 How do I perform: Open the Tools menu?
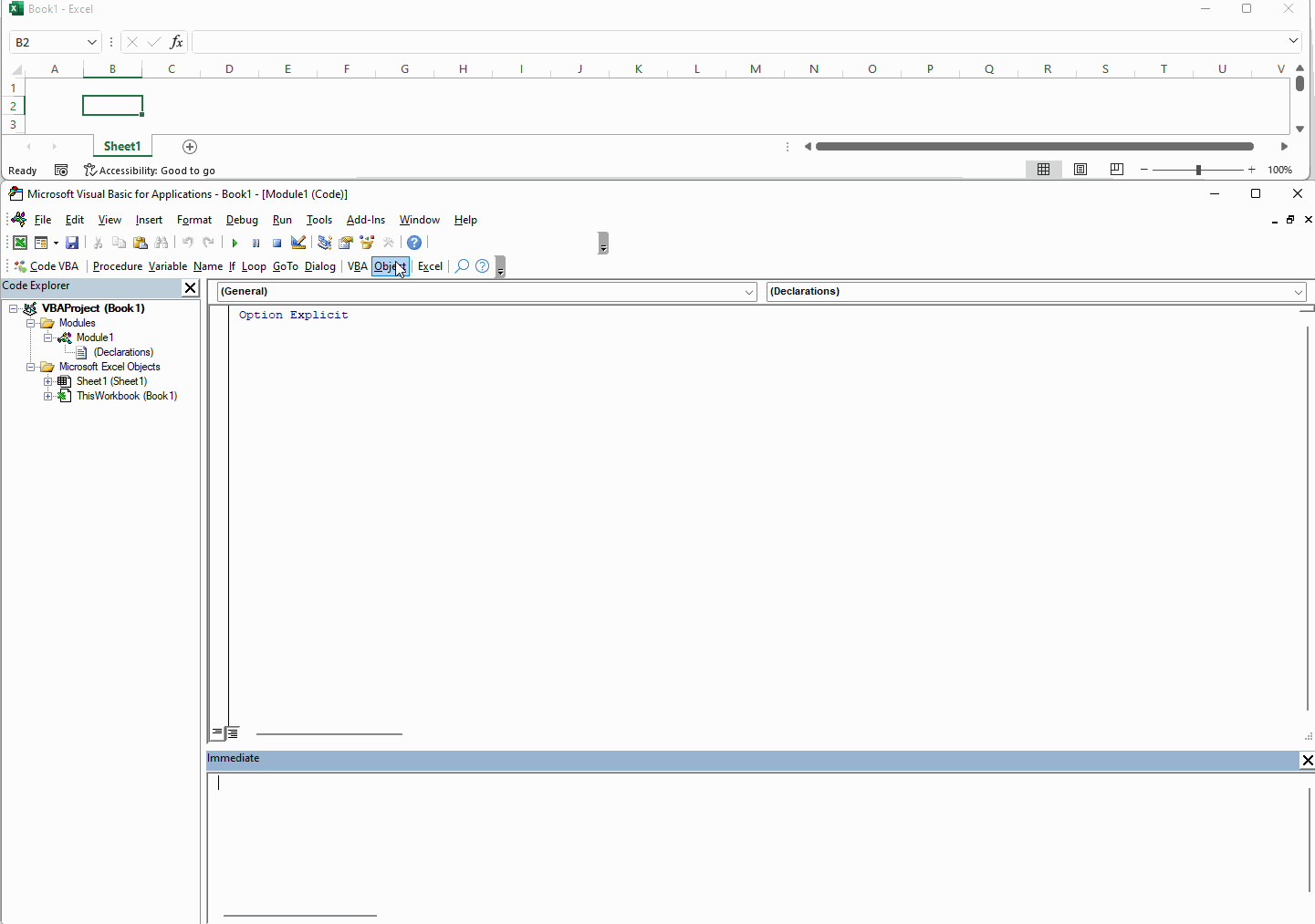coord(319,220)
